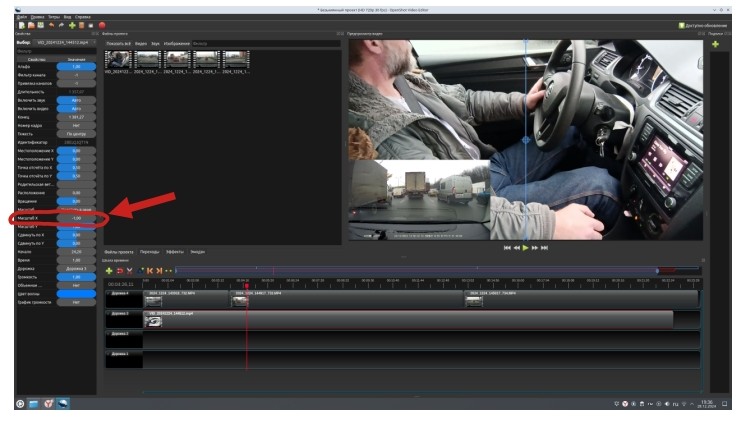Click the Open Project folder icon
The width and height of the screenshot is (741, 423).
point(30,25)
